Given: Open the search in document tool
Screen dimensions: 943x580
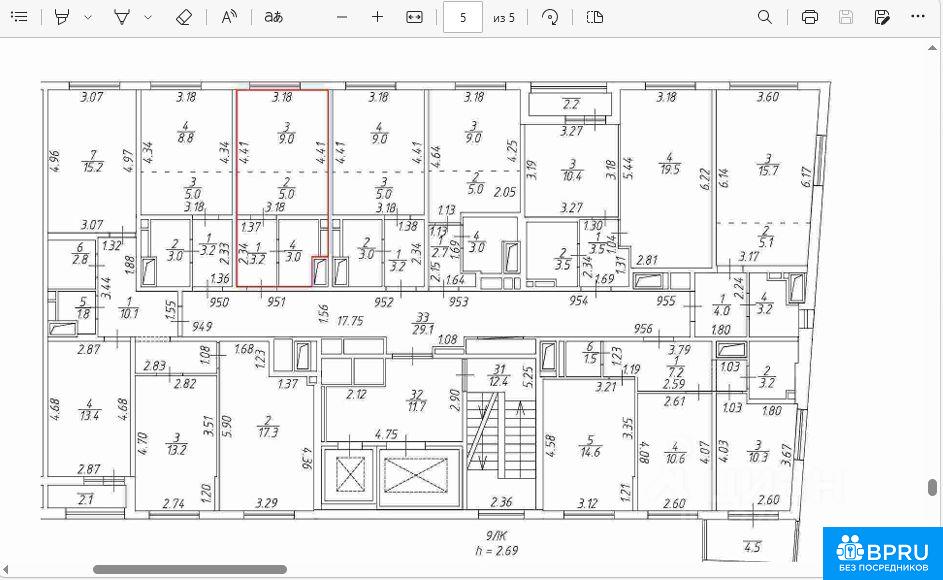Looking at the screenshot, I should [765, 17].
